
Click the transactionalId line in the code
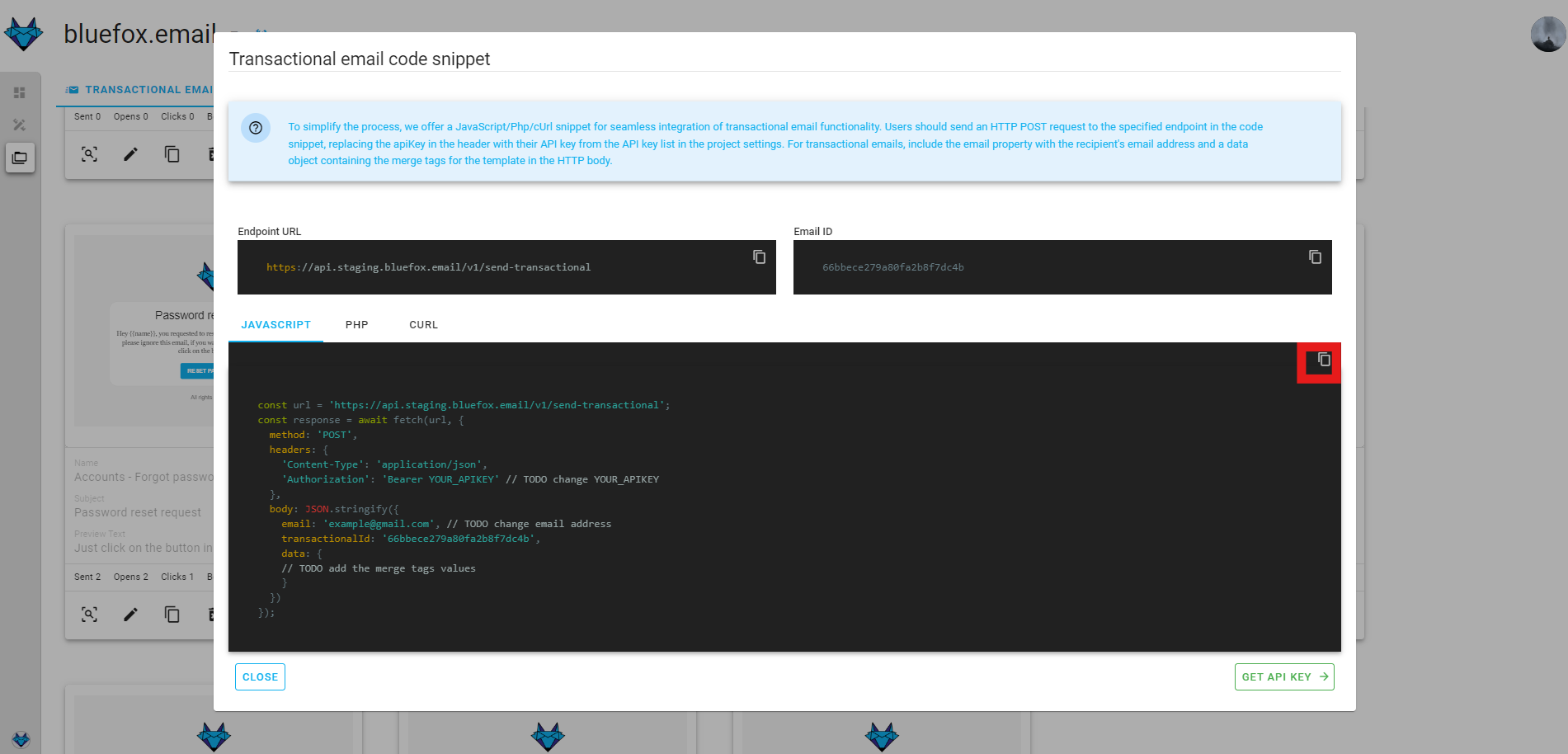pos(411,539)
